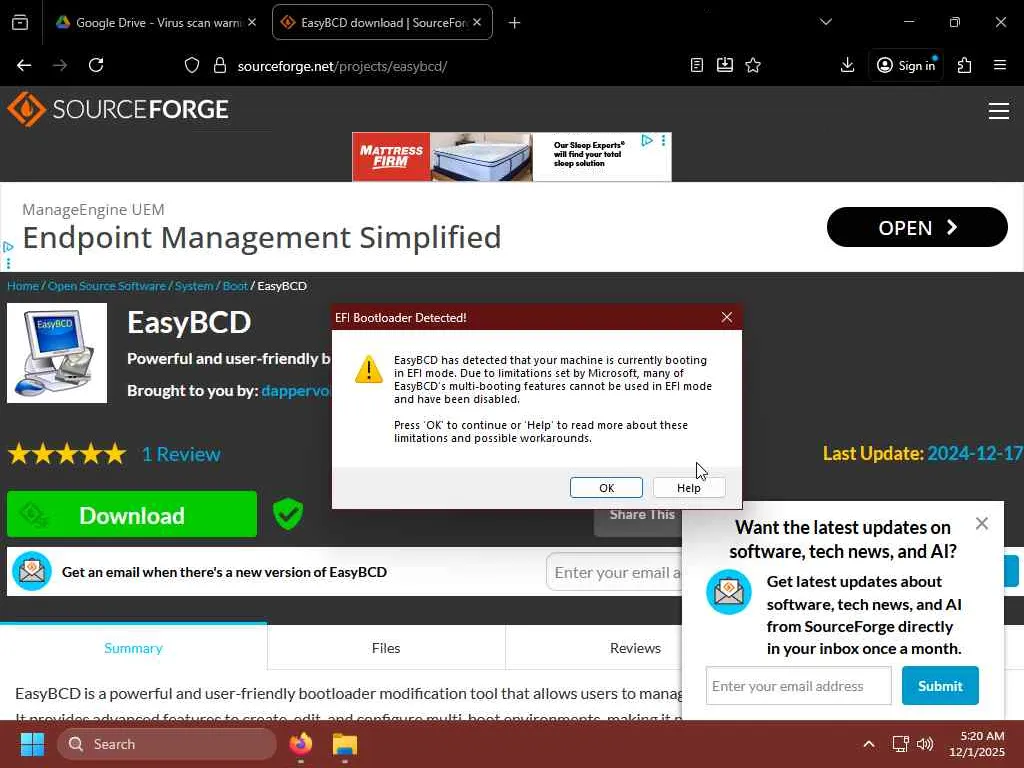The height and width of the screenshot is (768, 1024).
Task: Open File Explorer from taskbar
Action: tap(345, 744)
